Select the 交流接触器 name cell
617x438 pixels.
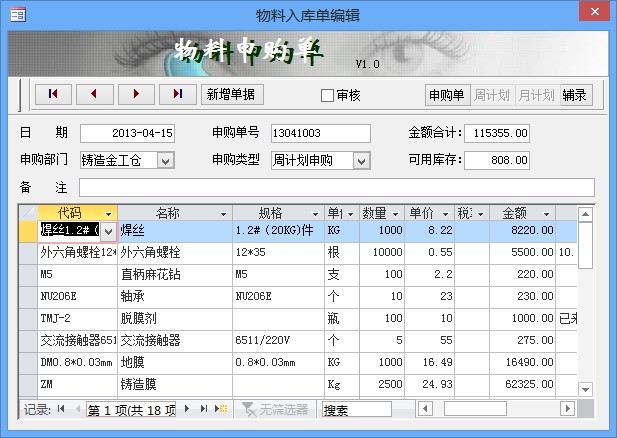click(175, 341)
